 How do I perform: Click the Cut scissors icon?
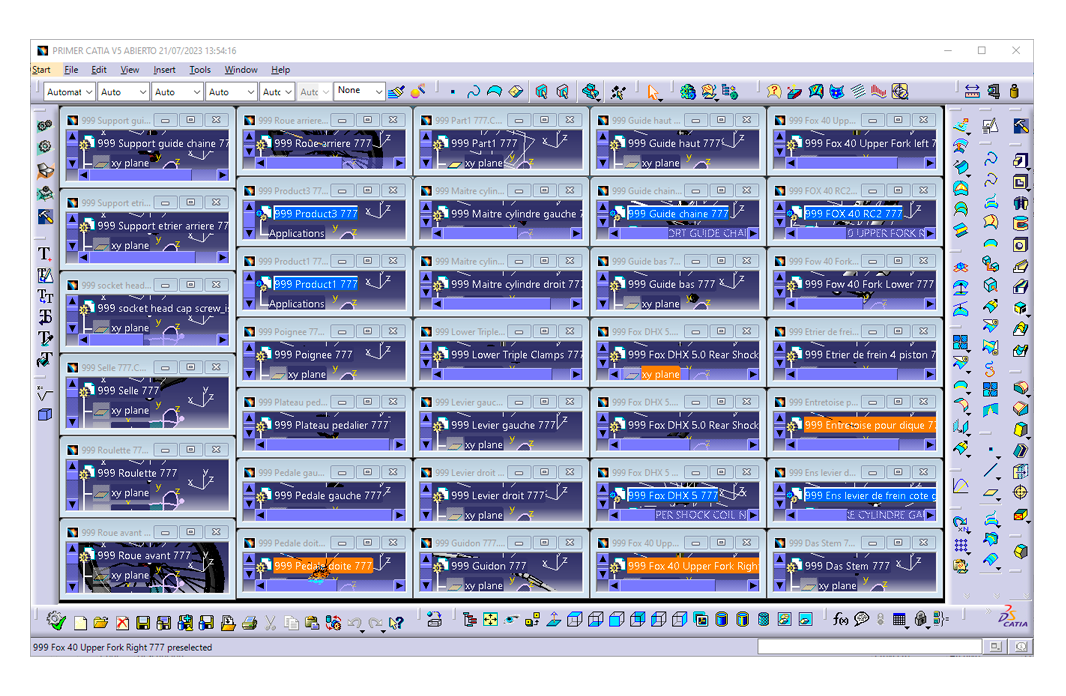(270, 623)
